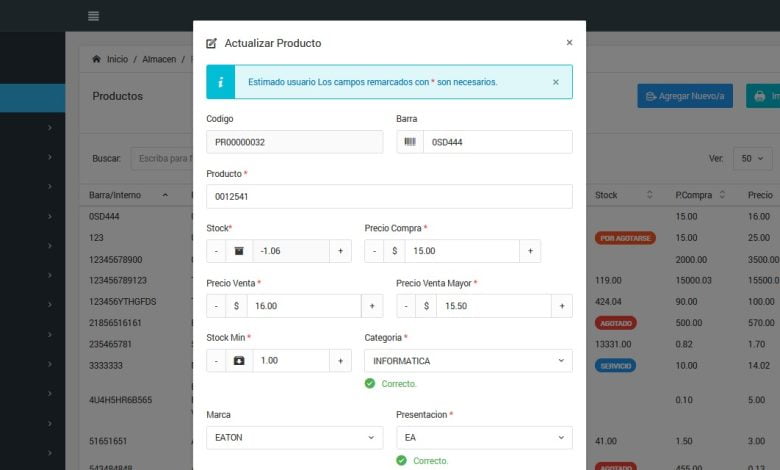The width and height of the screenshot is (780, 470).
Task: Increase Precio Venta Mayor with plus button
Action: pos(562,306)
